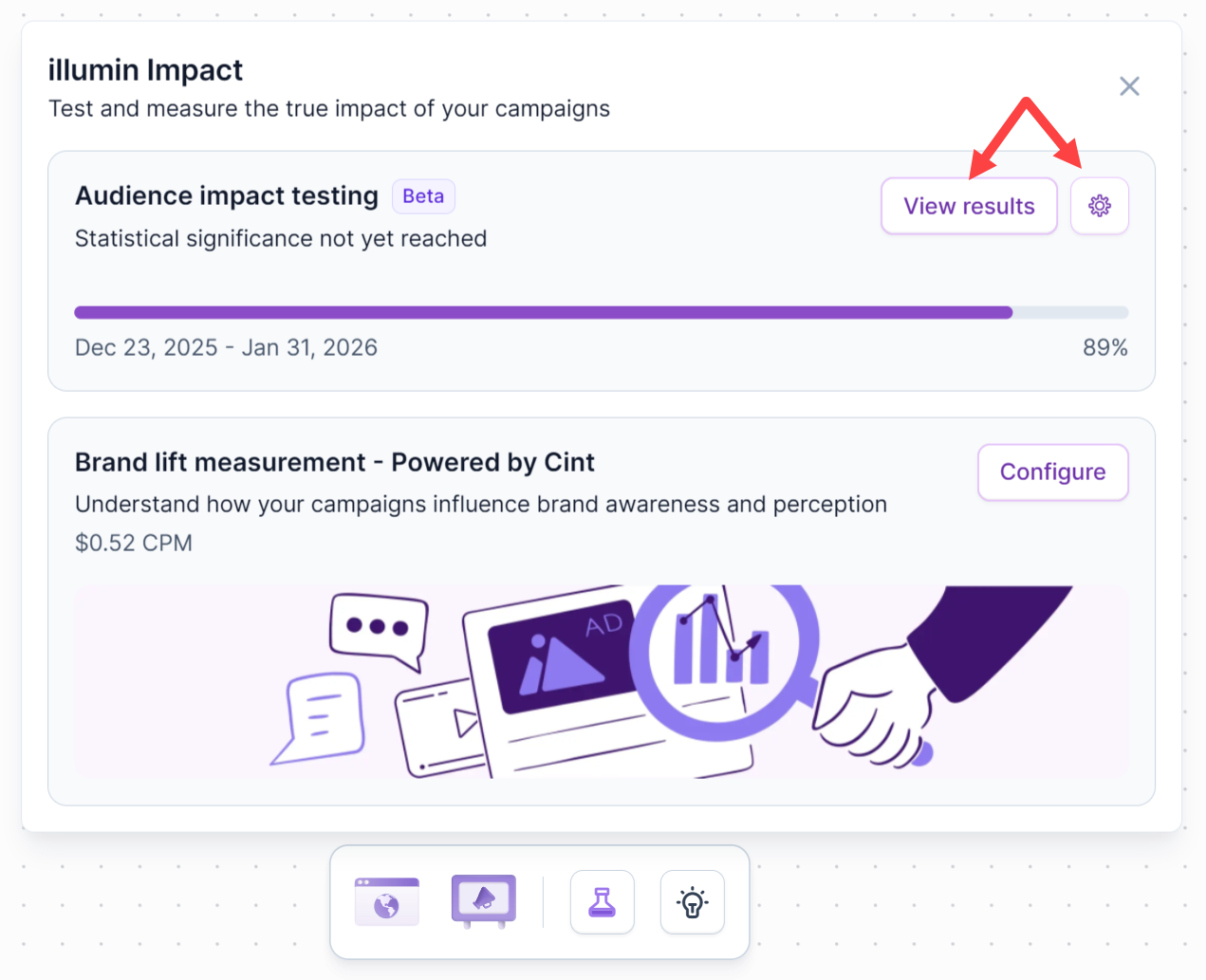The image size is (1206, 980).
Task: Click the Beta badge
Action: click(423, 196)
